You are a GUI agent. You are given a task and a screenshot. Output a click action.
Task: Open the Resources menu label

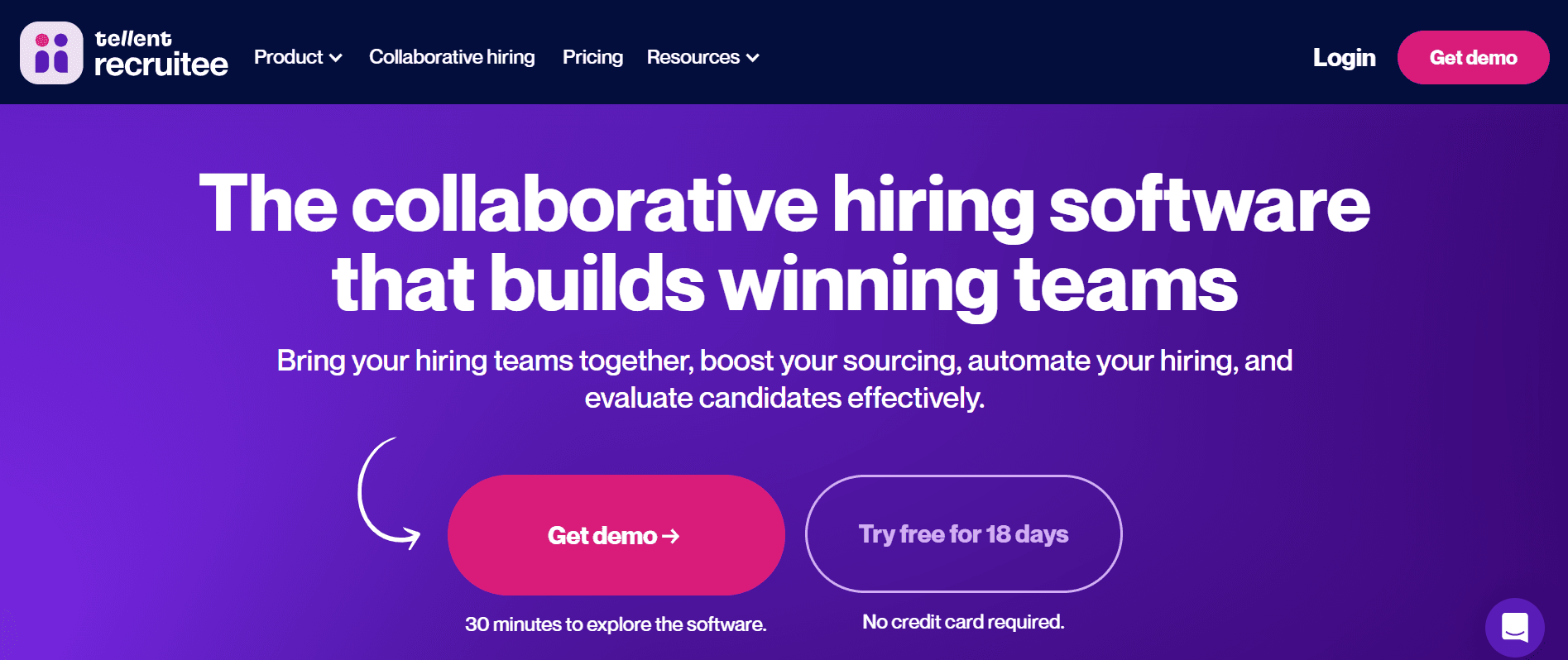[x=693, y=57]
